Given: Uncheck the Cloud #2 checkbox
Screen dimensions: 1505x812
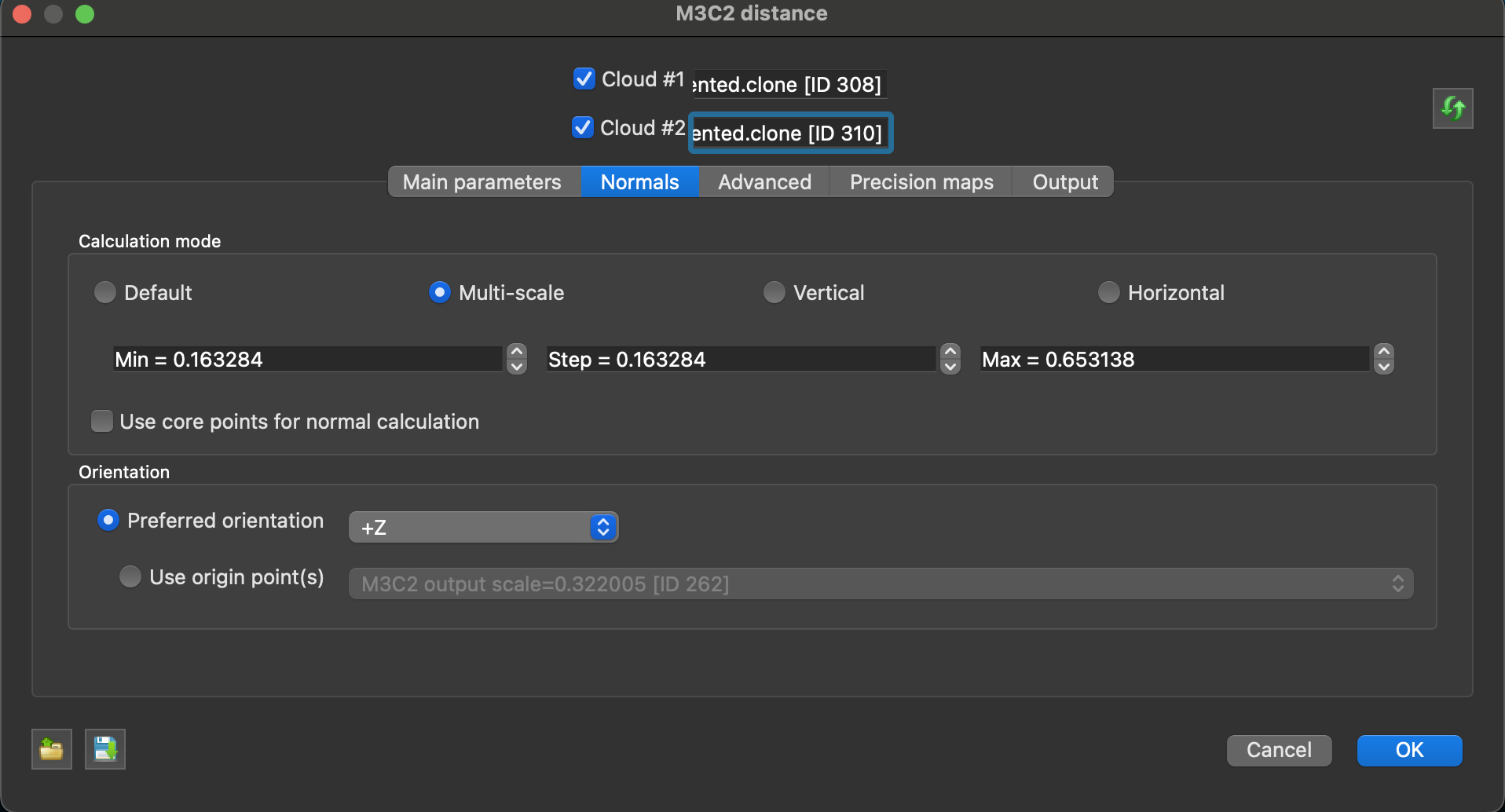Looking at the screenshot, I should pos(583,127).
